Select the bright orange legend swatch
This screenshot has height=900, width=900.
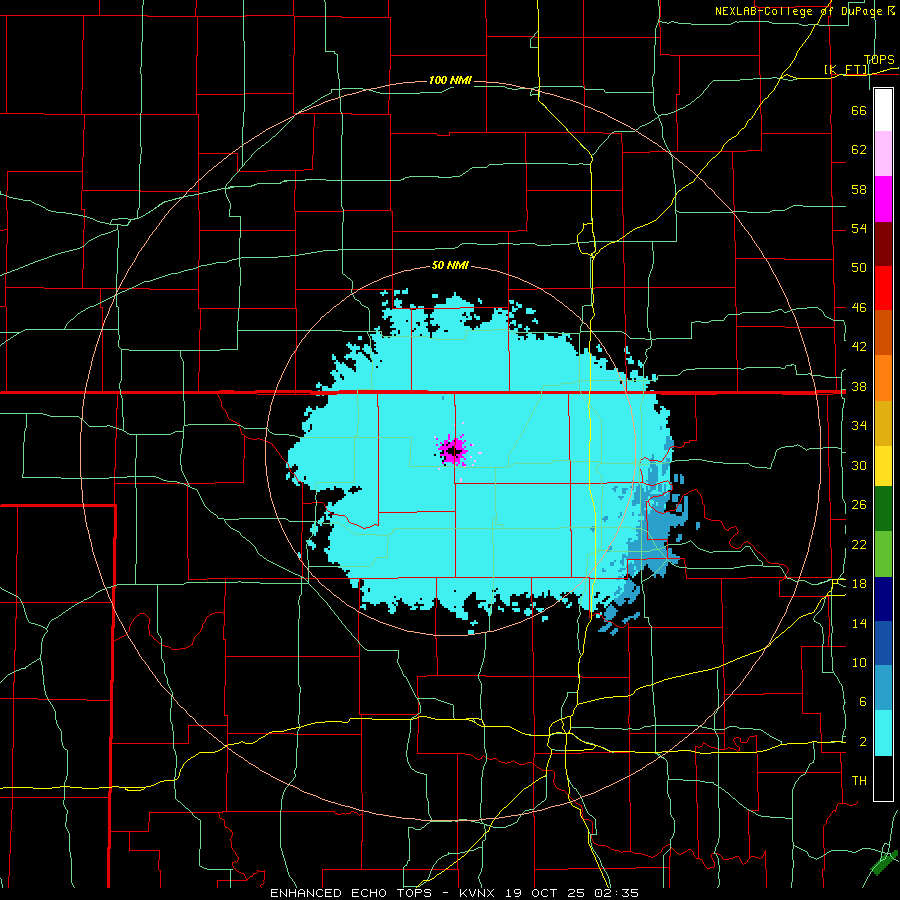pyautogui.click(x=883, y=378)
